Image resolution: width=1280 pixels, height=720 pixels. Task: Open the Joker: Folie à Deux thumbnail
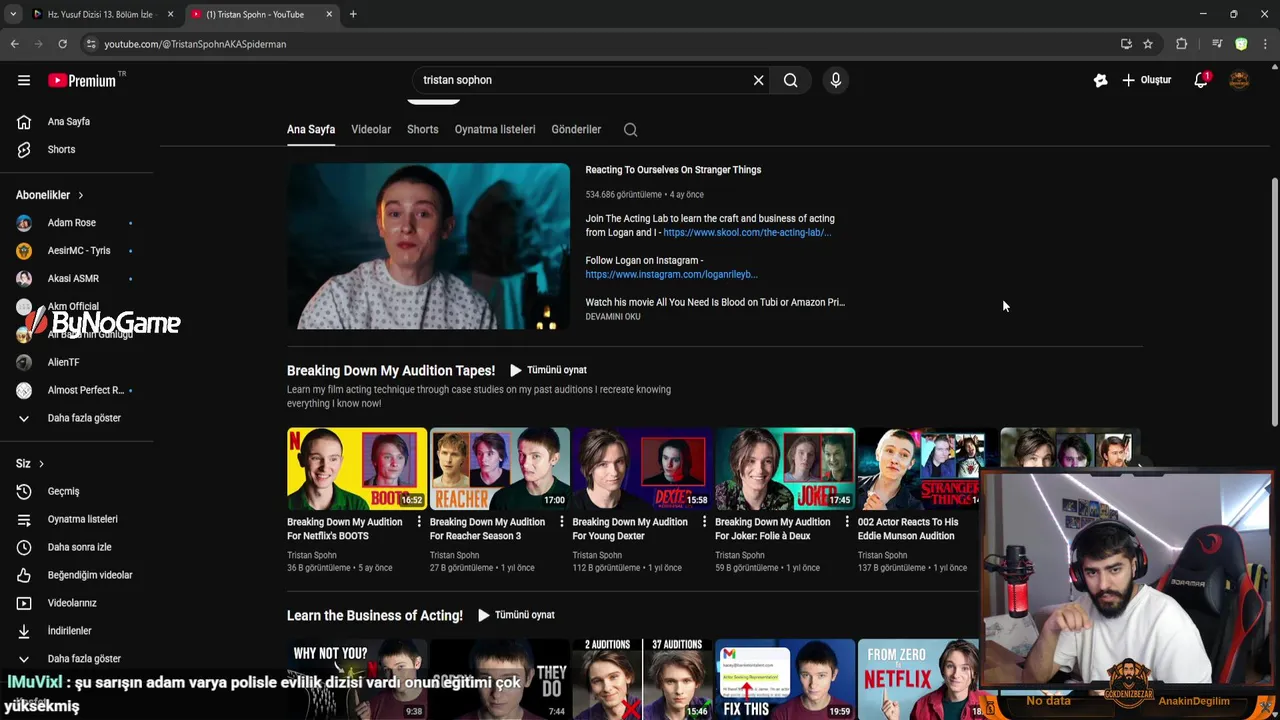[785, 468]
